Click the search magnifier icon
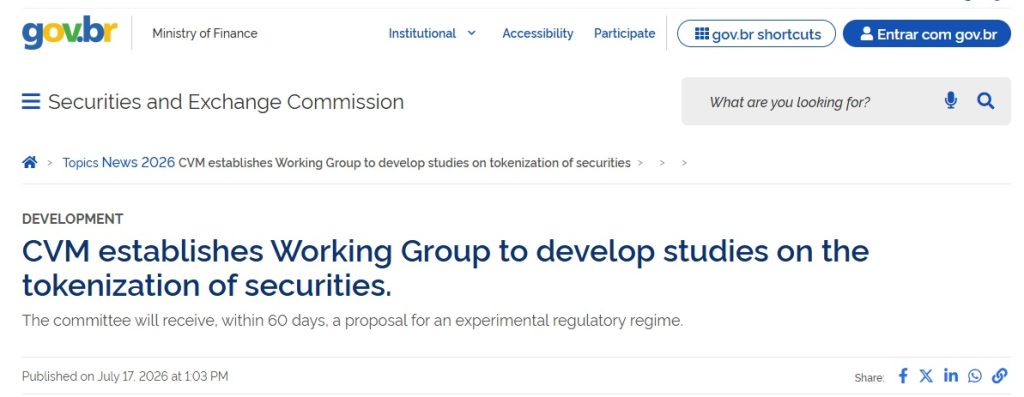Viewport: 1024px width, 397px height. coord(985,101)
